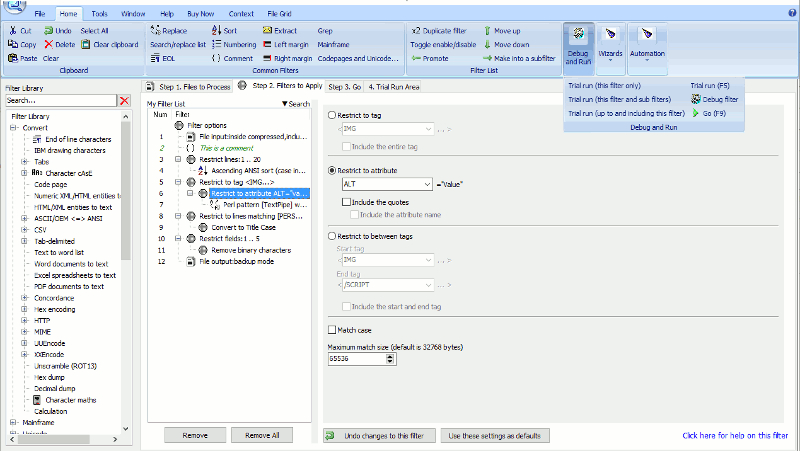Open the ALT attribute dropdown

coord(427,184)
